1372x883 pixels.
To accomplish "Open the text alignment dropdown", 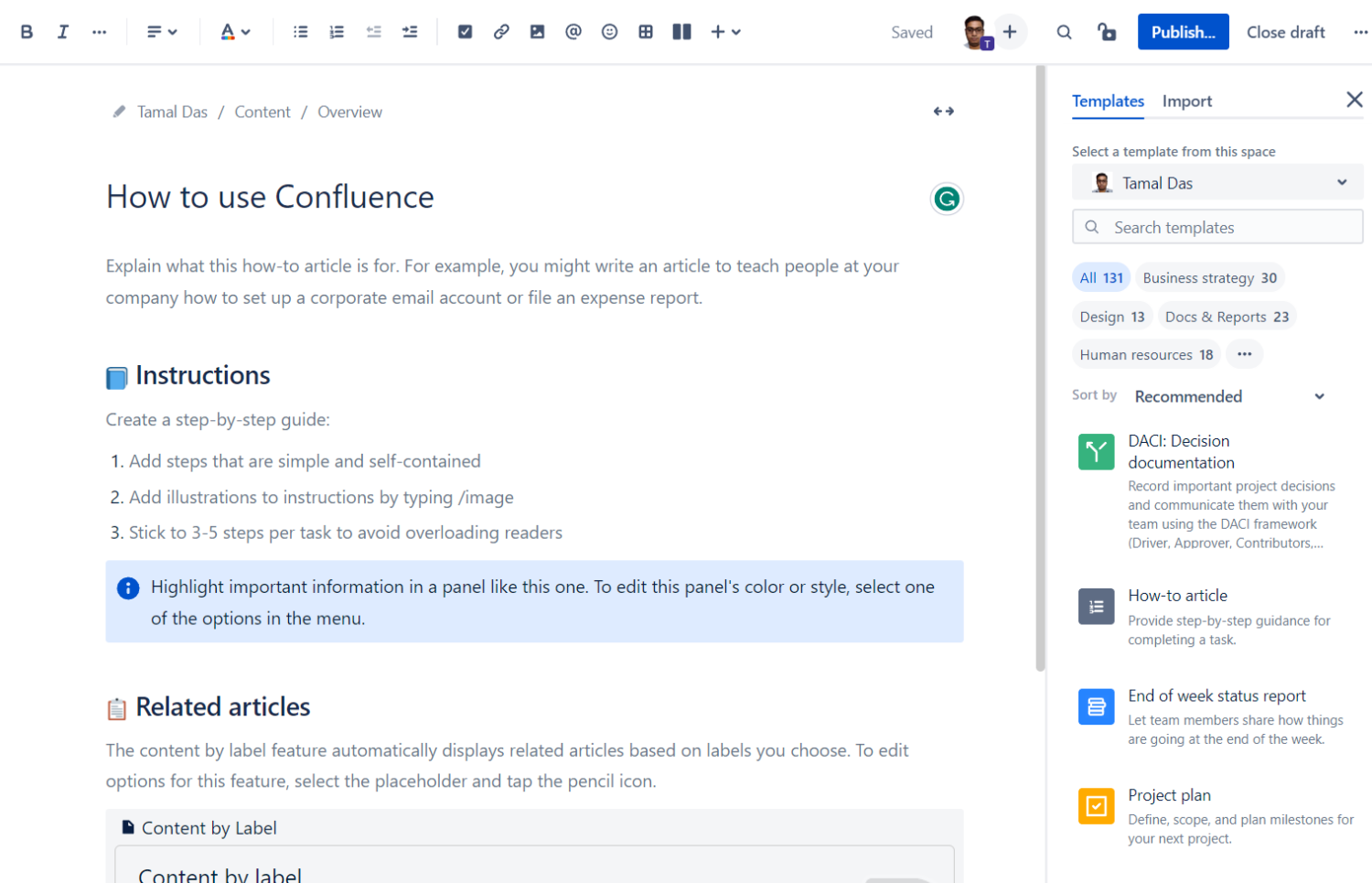I will 162,32.
